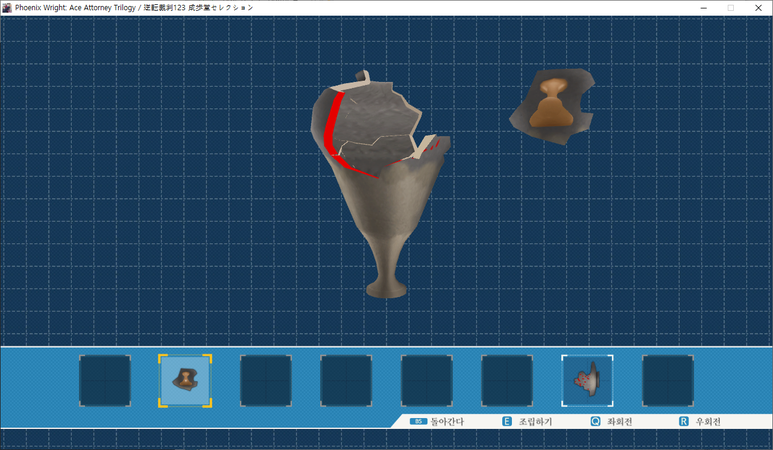
Task: Click the floating fragment with the orange figure
Action: click(552, 106)
